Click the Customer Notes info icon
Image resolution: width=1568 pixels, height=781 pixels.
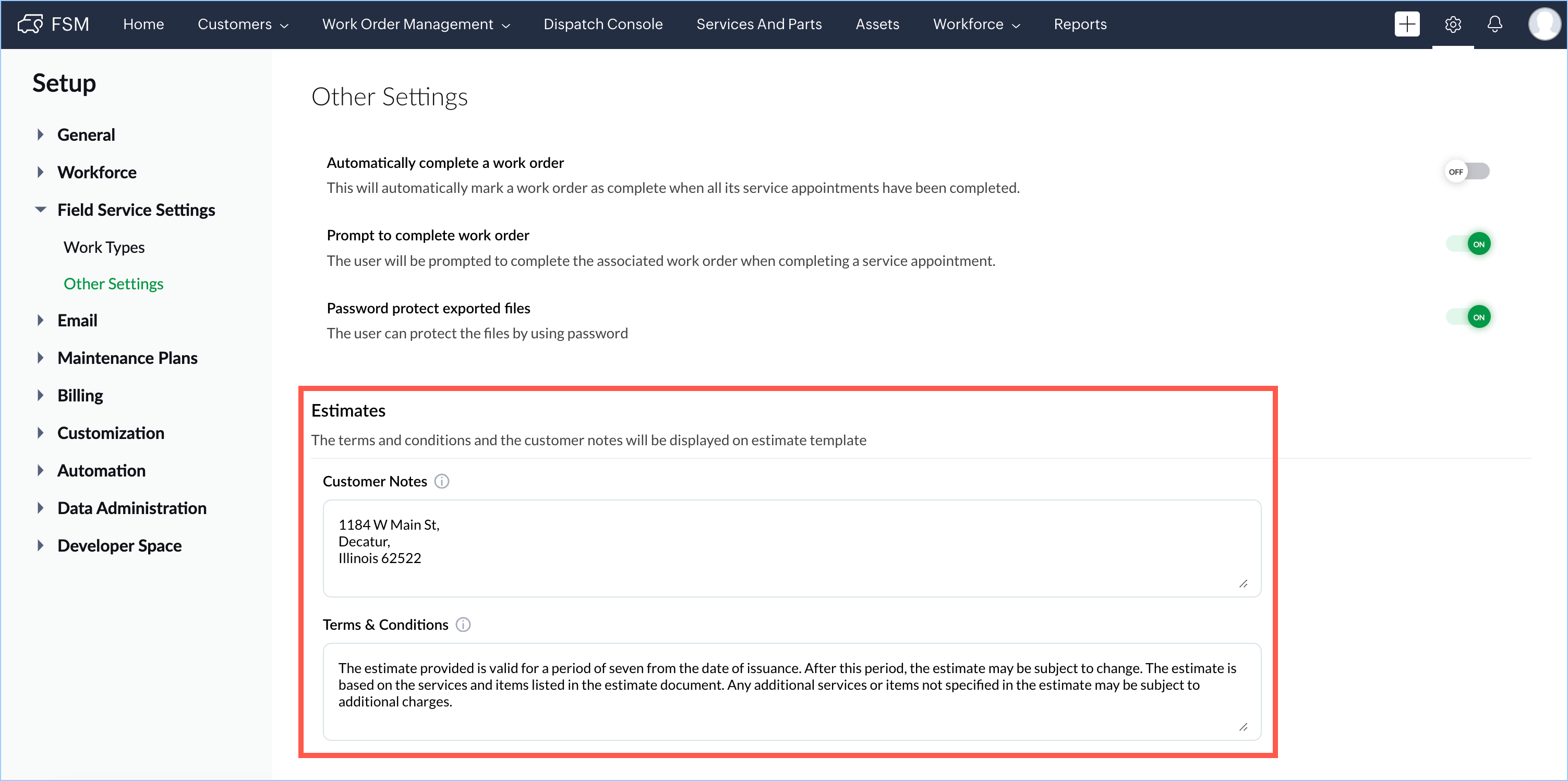coord(441,481)
